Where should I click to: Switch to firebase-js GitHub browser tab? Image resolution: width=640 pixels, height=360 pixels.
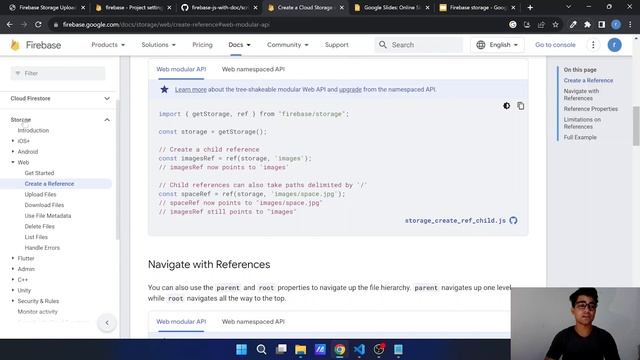pos(220,7)
